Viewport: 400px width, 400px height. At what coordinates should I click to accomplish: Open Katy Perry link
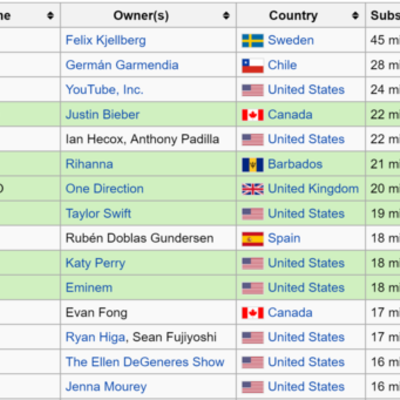pyautogui.click(x=95, y=263)
